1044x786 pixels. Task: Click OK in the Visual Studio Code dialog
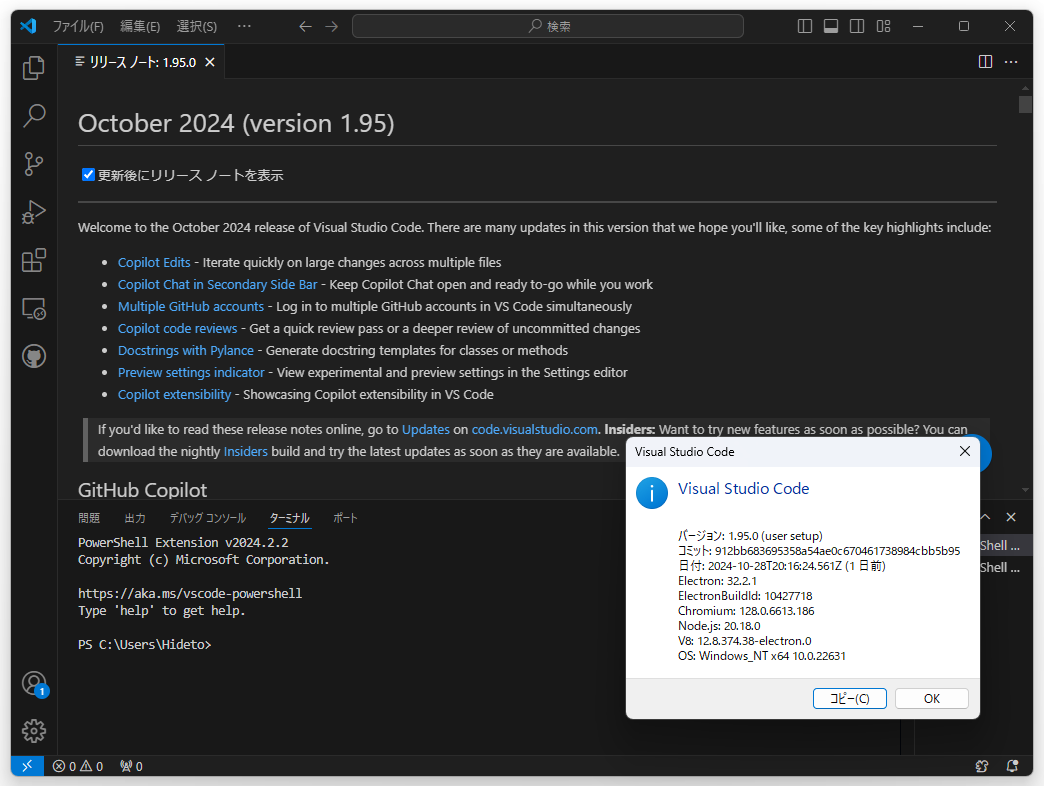tap(931, 698)
